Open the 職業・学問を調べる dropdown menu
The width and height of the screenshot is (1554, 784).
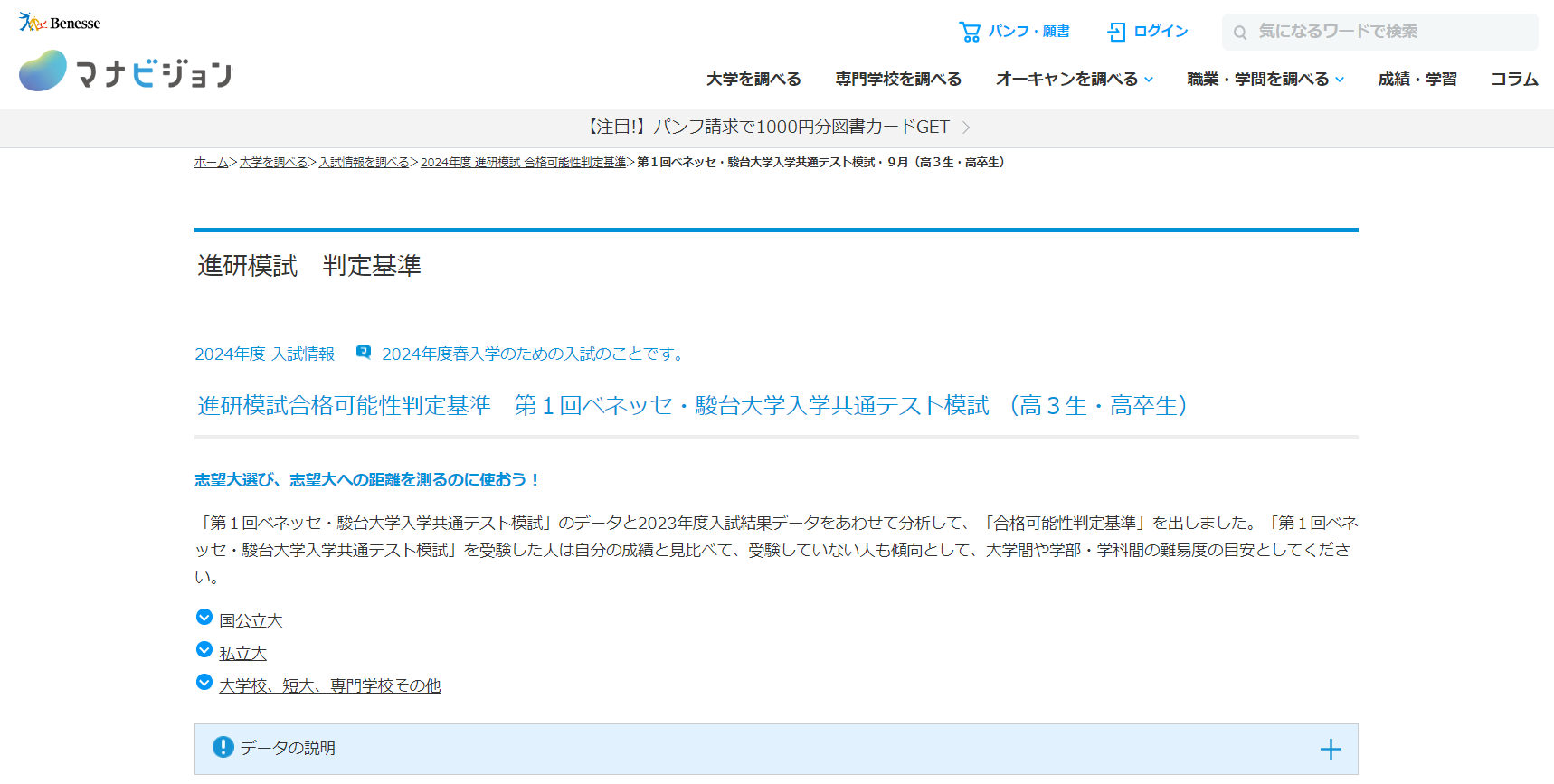click(x=1265, y=80)
